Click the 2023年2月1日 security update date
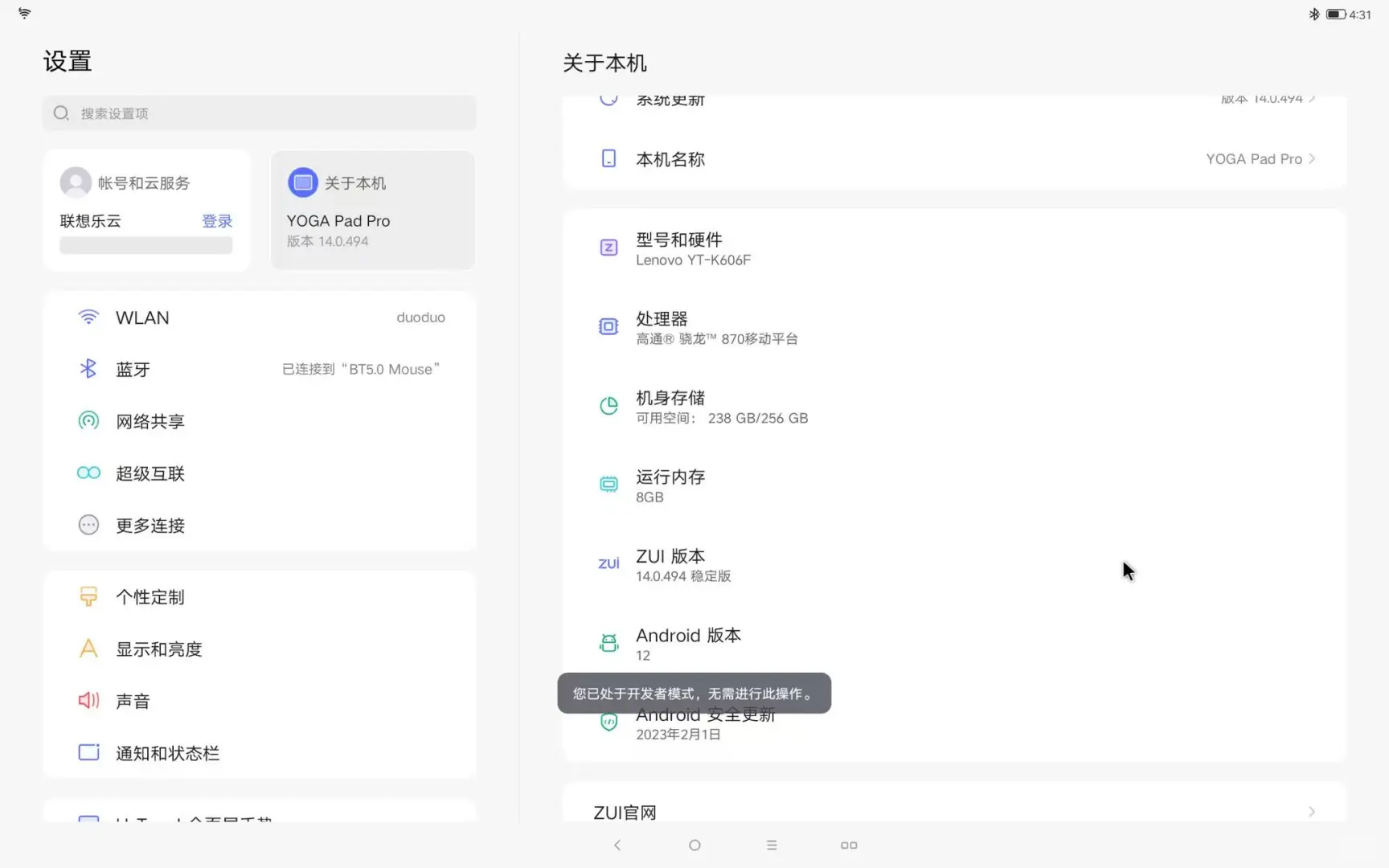This screenshot has height=868, width=1389. click(x=678, y=734)
